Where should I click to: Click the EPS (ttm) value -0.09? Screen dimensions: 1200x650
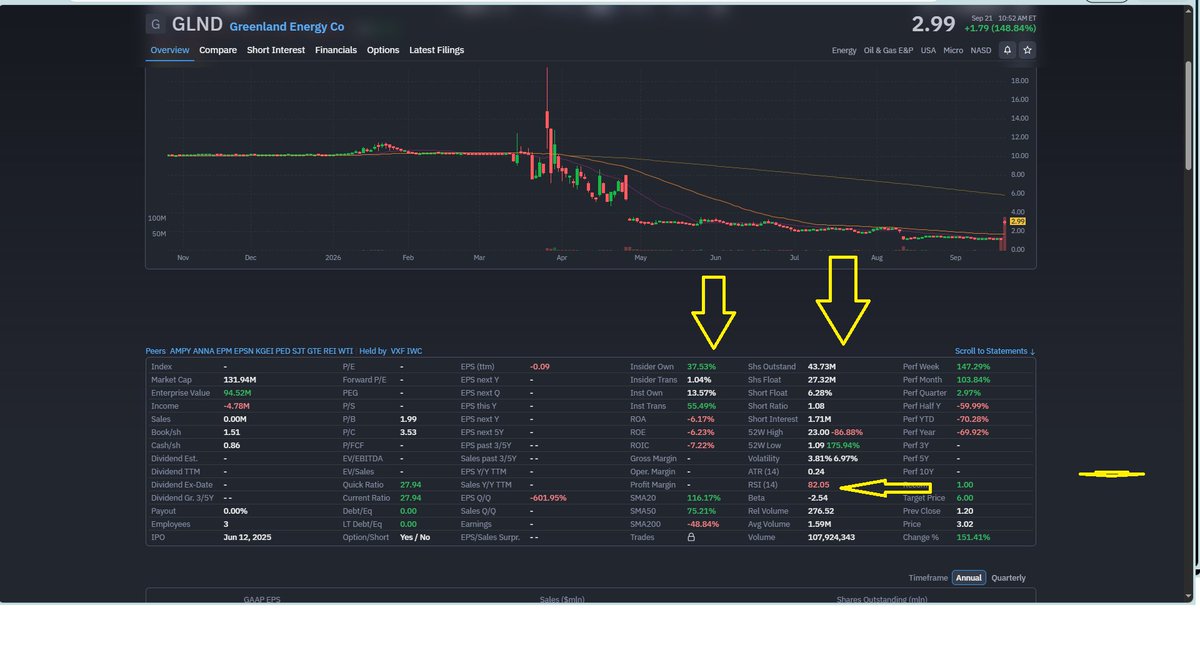(540, 367)
